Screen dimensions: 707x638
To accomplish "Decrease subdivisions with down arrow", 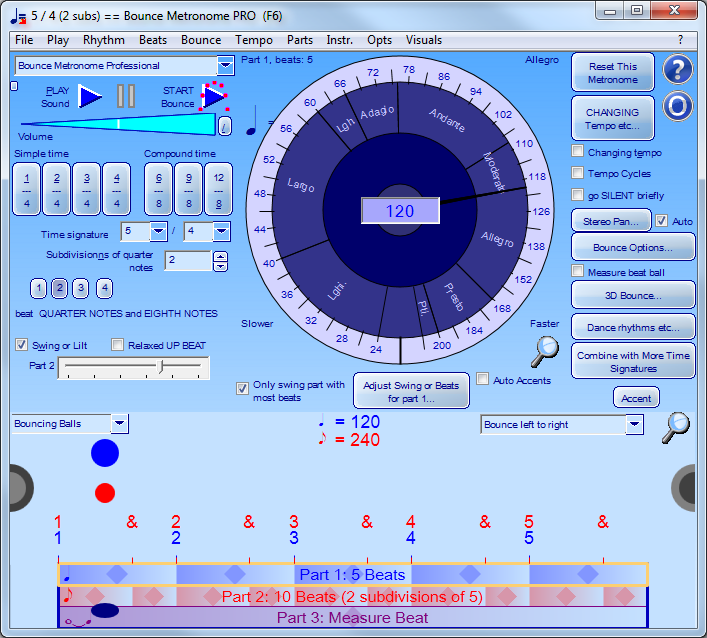I will point(220,266).
